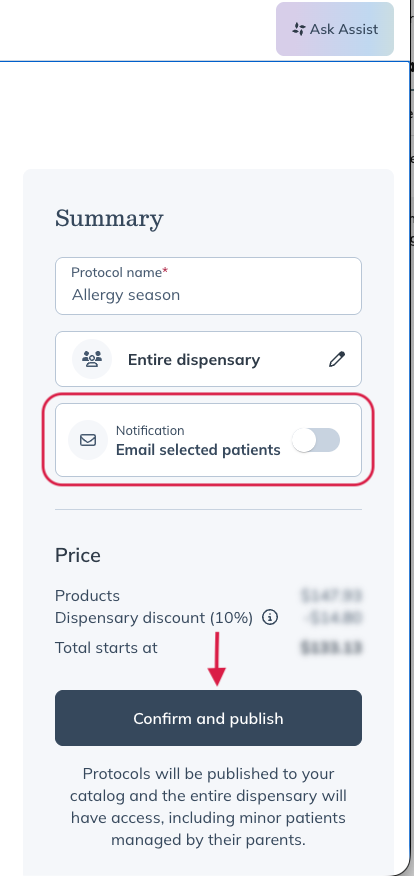Click the Price section heading

[x=78, y=555]
